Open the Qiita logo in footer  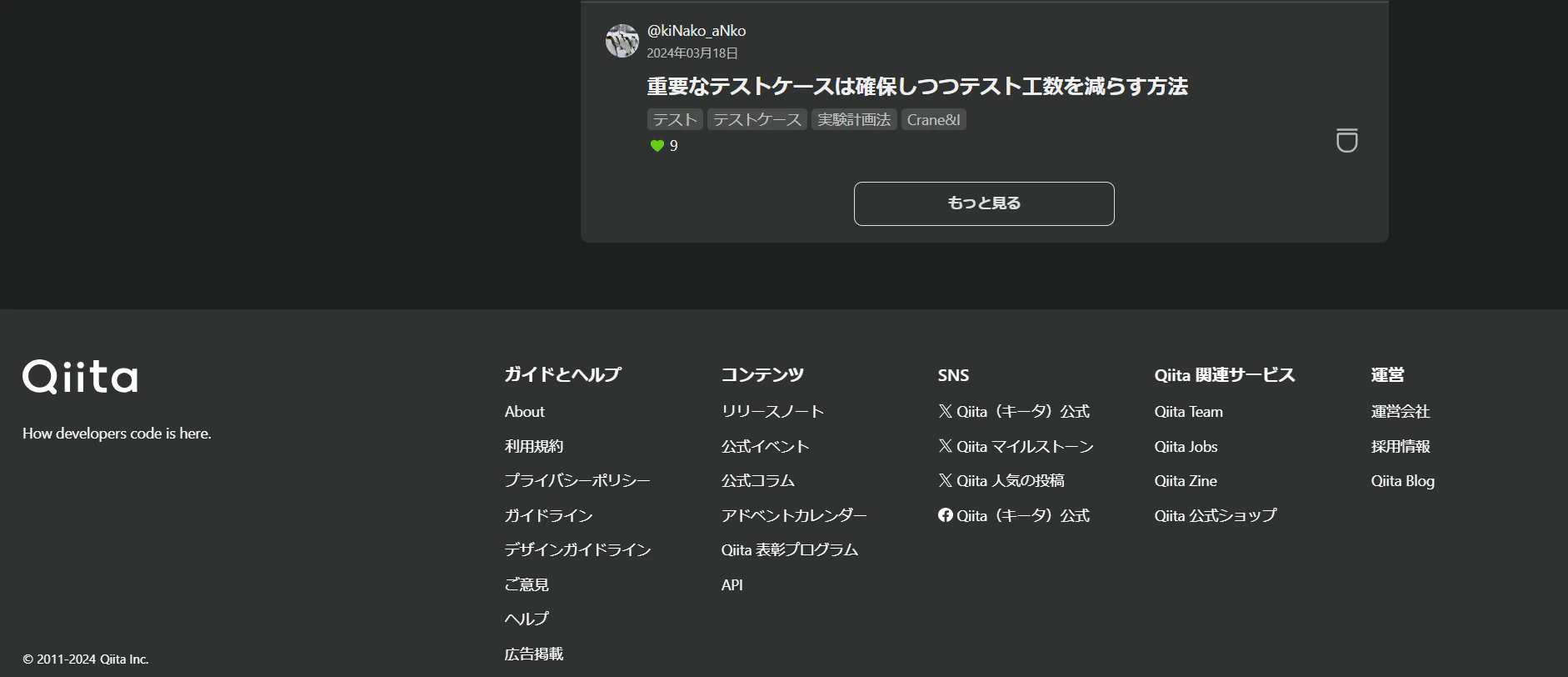[x=80, y=377]
